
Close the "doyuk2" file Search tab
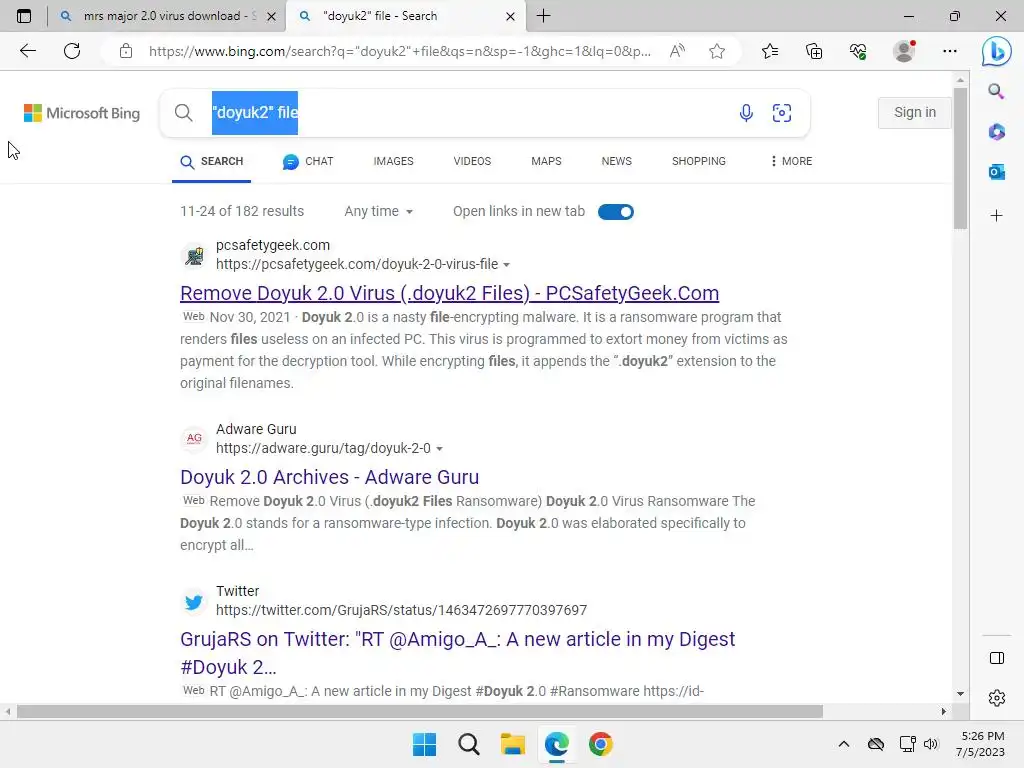click(x=511, y=16)
